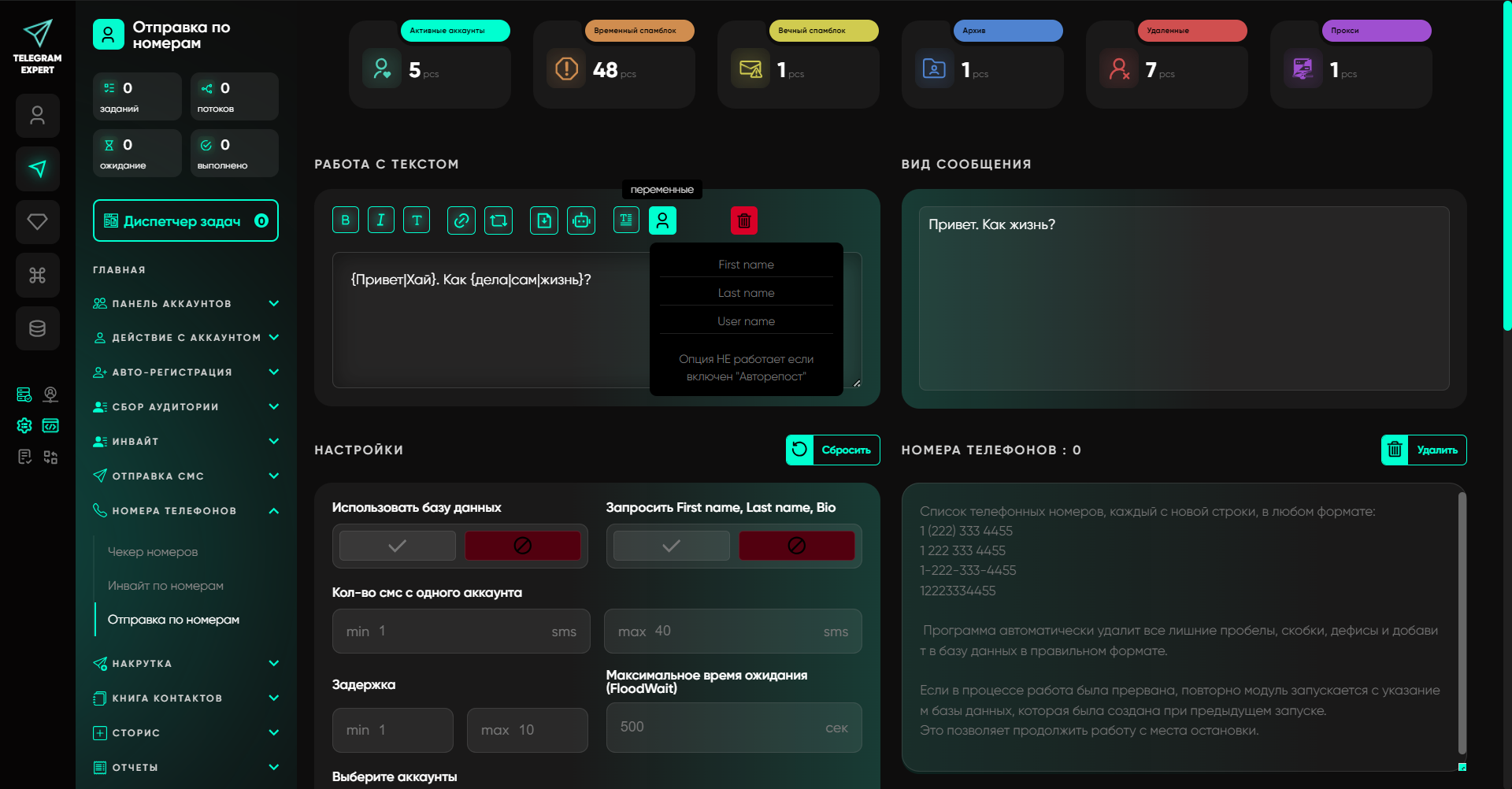This screenshot has width=1512, height=789.
Task: Enable requesting First name, Last name, Bio
Action: [671, 546]
